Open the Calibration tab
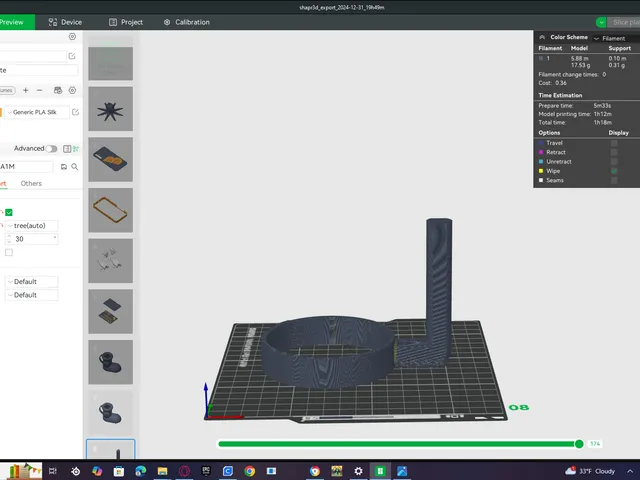Viewport: 640px width, 480px height. click(187, 22)
